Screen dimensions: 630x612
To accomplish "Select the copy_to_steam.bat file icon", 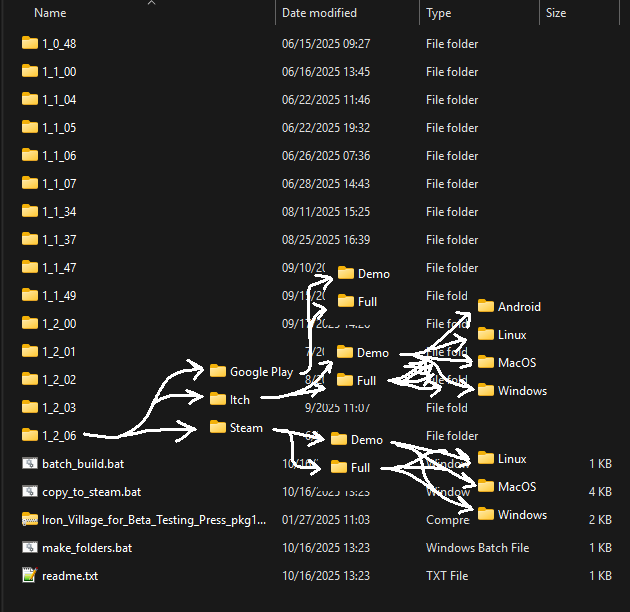I will pyautogui.click(x=30, y=491).
